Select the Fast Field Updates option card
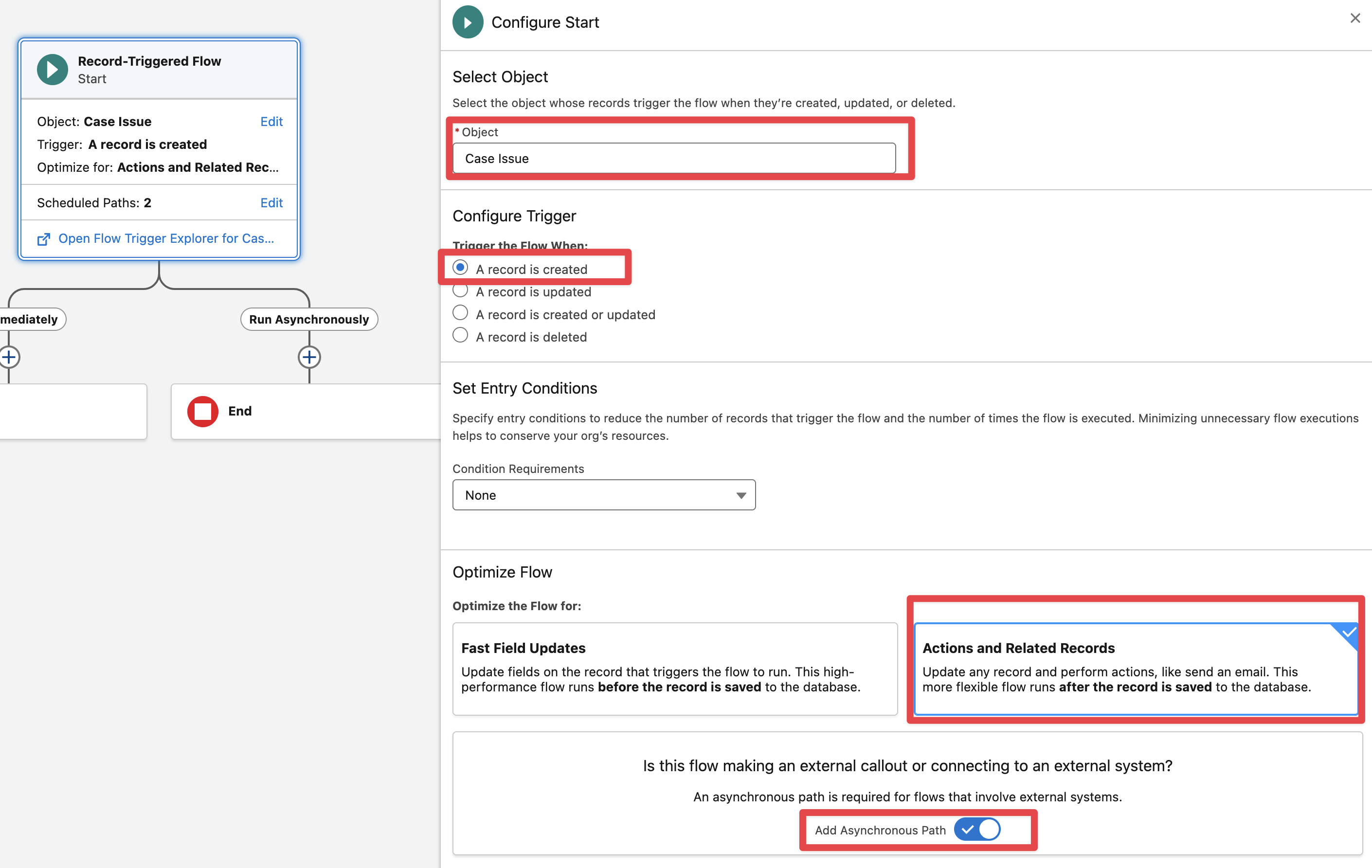1372x868 pixels. pyautogui.click(x=675, y=668)
